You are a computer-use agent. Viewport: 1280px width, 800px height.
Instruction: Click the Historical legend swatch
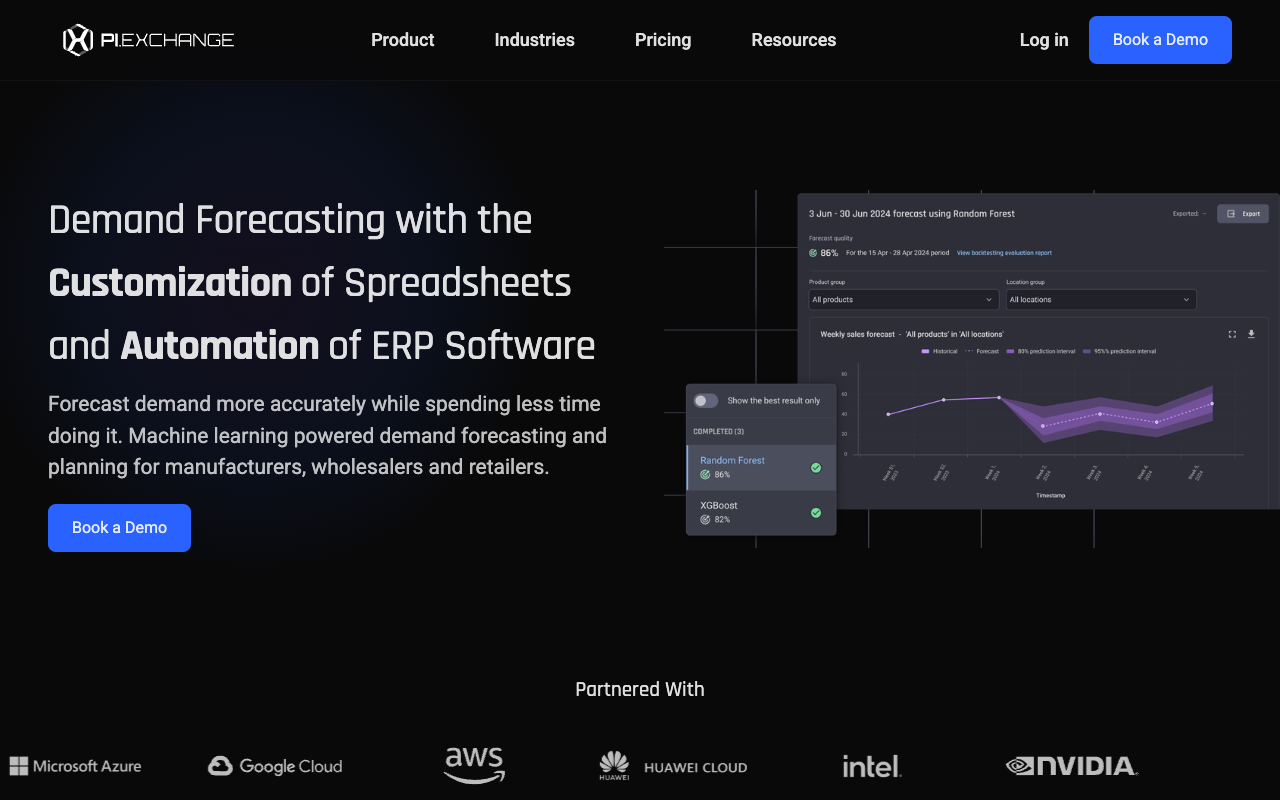pyautogui.click(x=926, y=351)
